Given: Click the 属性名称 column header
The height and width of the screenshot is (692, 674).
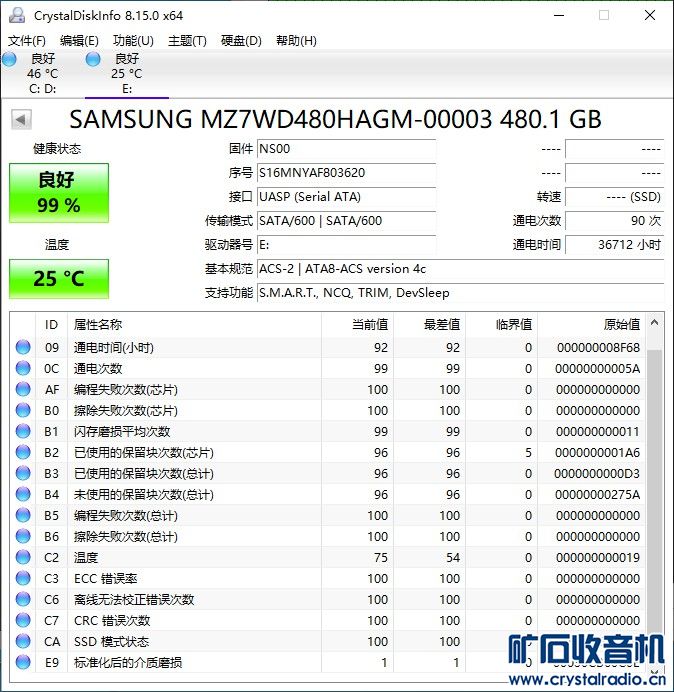Looking at the screenshot, I should (194, 325).
